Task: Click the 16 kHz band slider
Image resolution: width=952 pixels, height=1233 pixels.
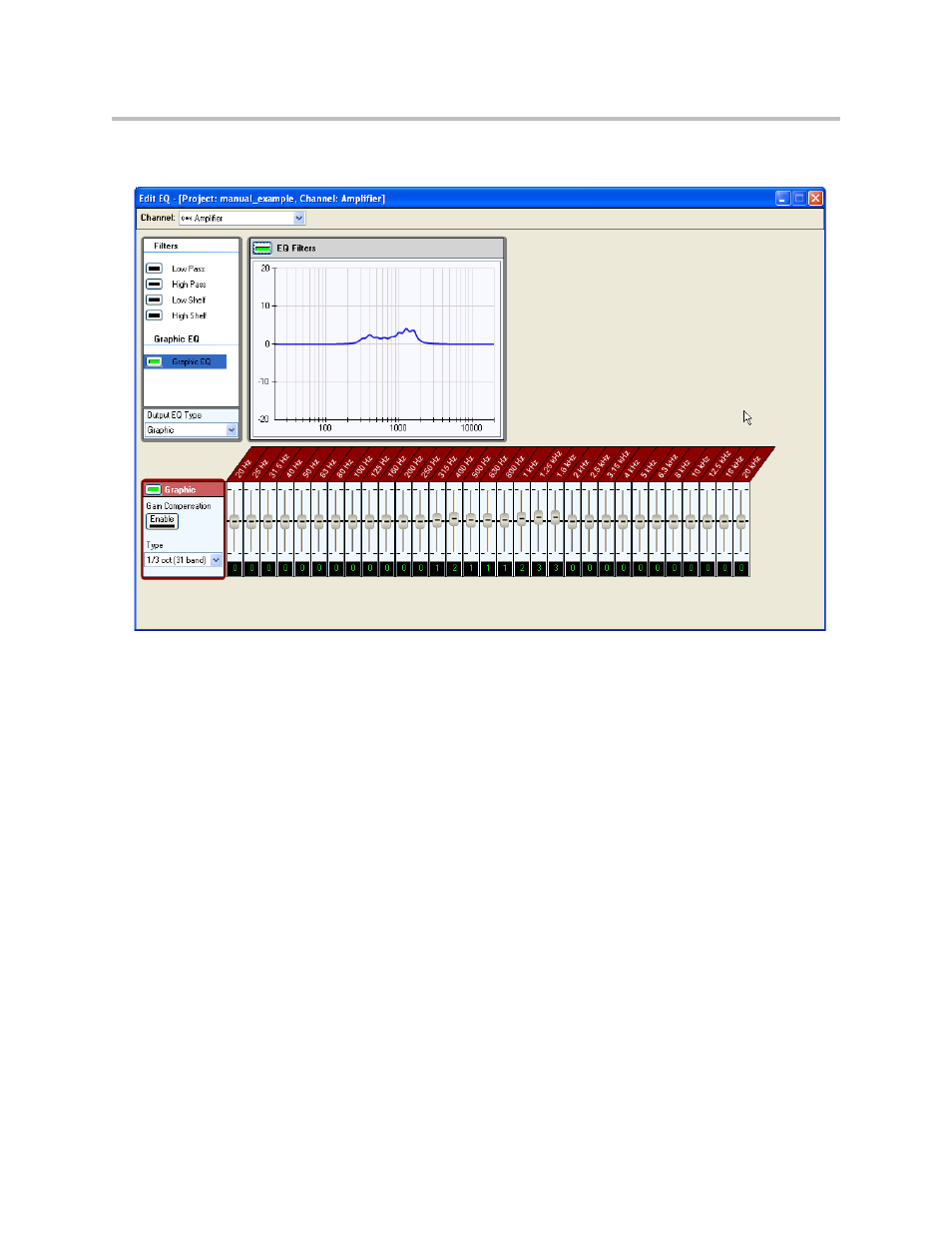Action: pos(724,521)
